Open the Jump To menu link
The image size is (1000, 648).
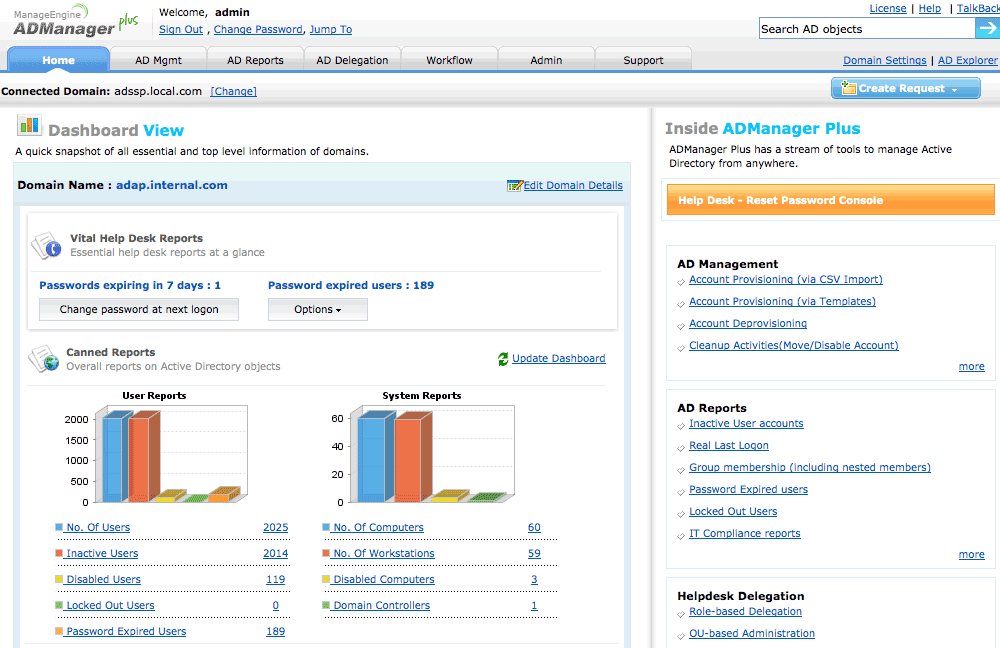tap(330, 29)
